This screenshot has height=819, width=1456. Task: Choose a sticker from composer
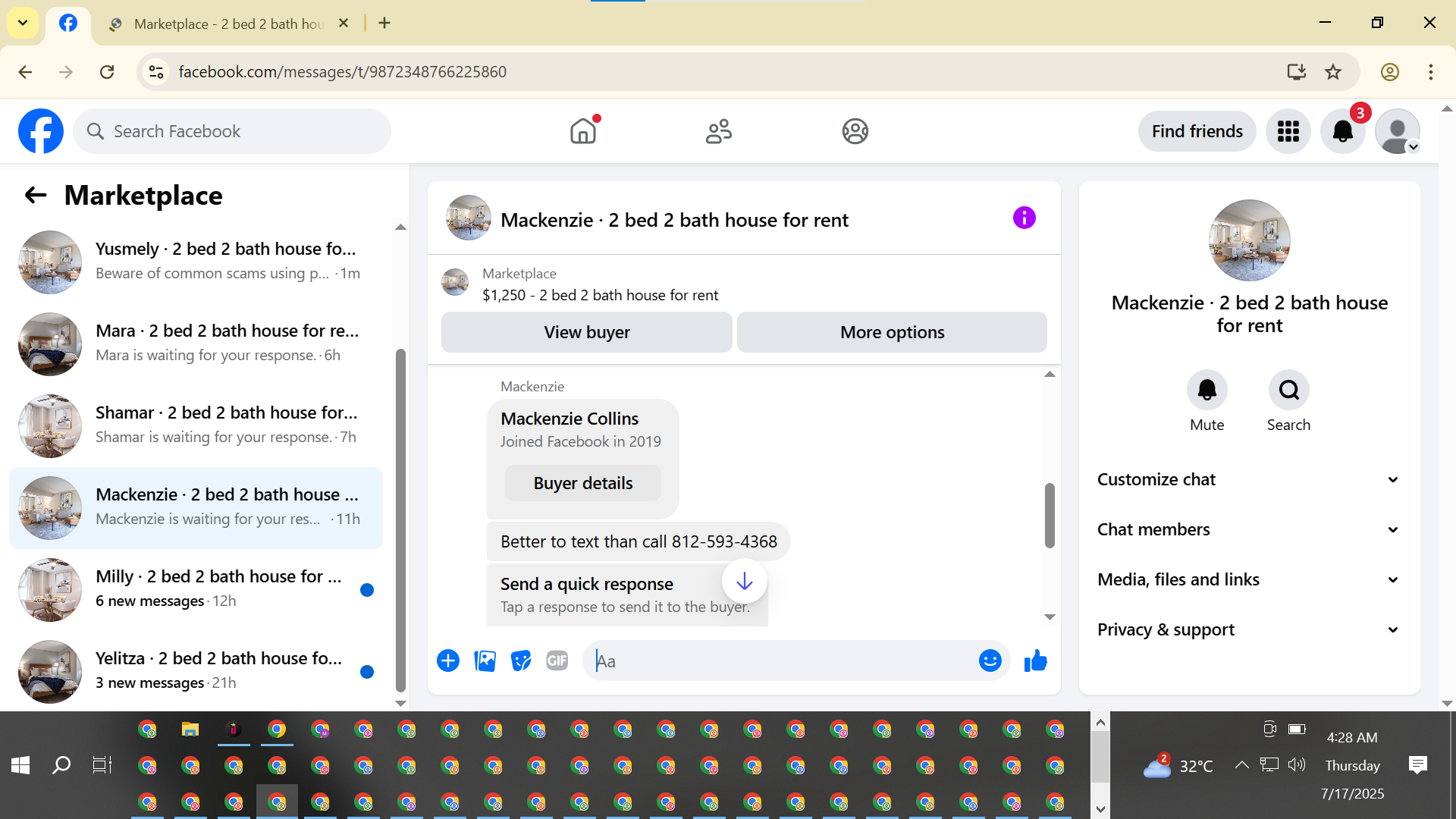521,661
